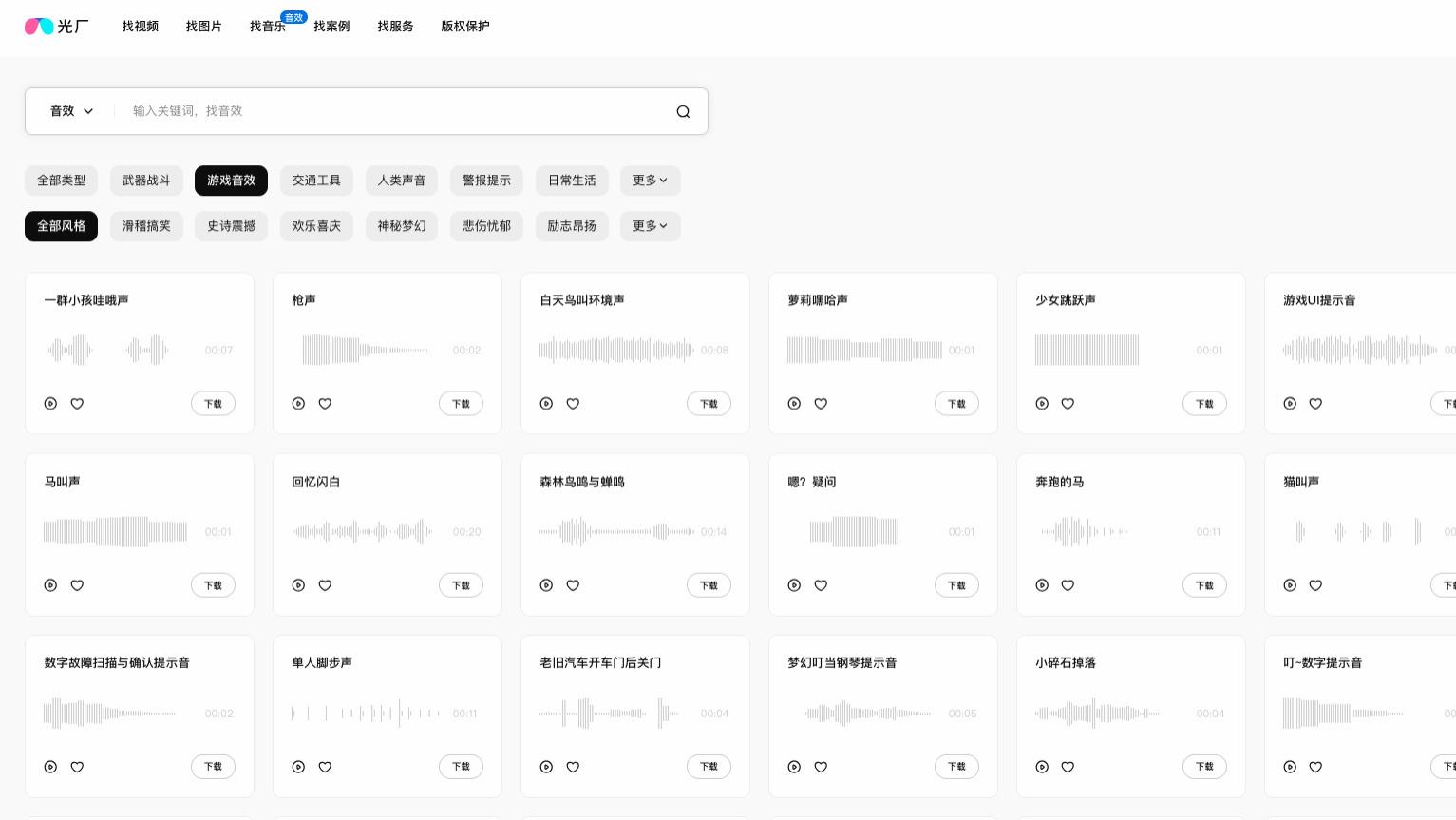Play the 少女跳跃声 clip
Viewport: 1456px width, 820px height.
(1042, 403)
